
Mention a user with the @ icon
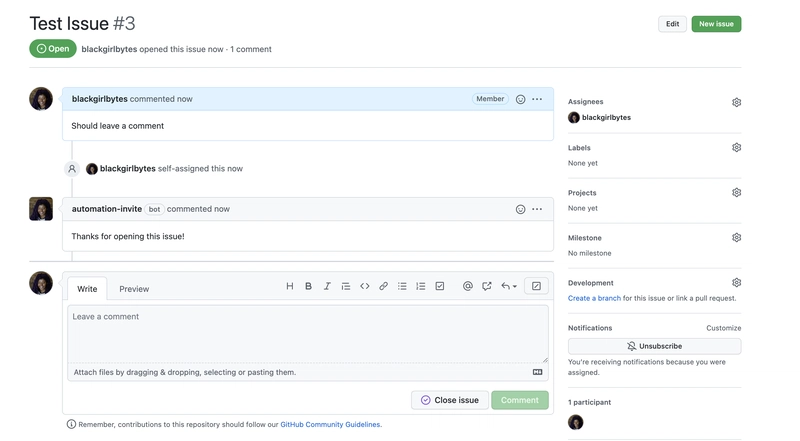467,287
